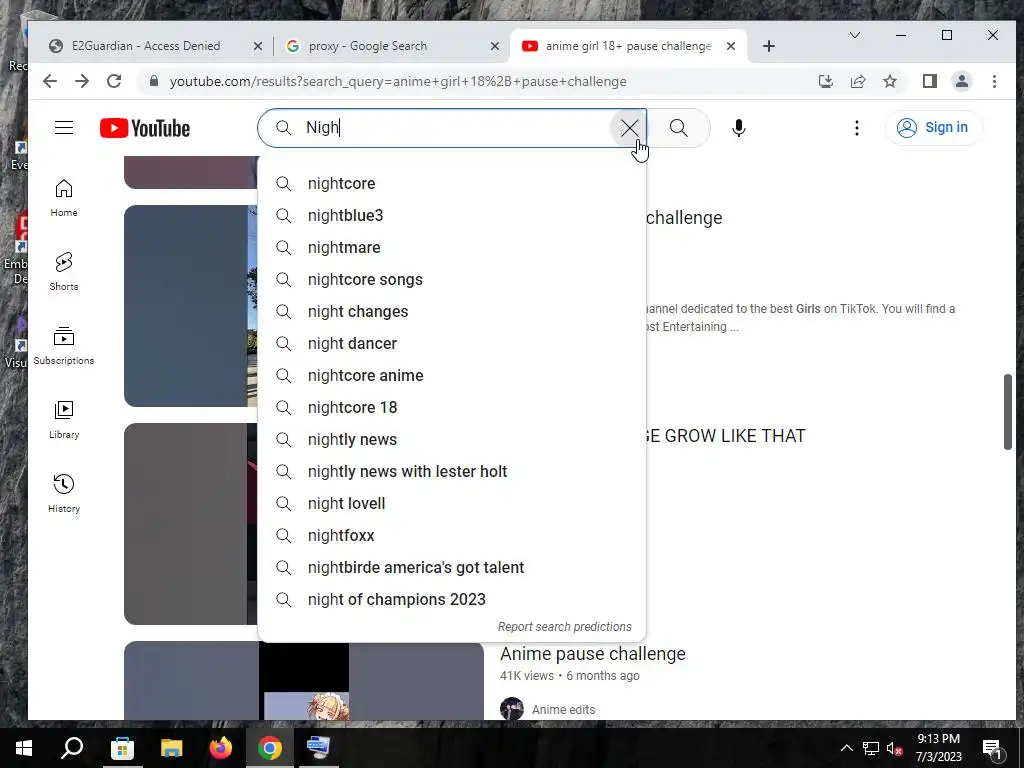Show hidden system tray icons
This screenshot has width=1024, height=768.
coord(846,748)
